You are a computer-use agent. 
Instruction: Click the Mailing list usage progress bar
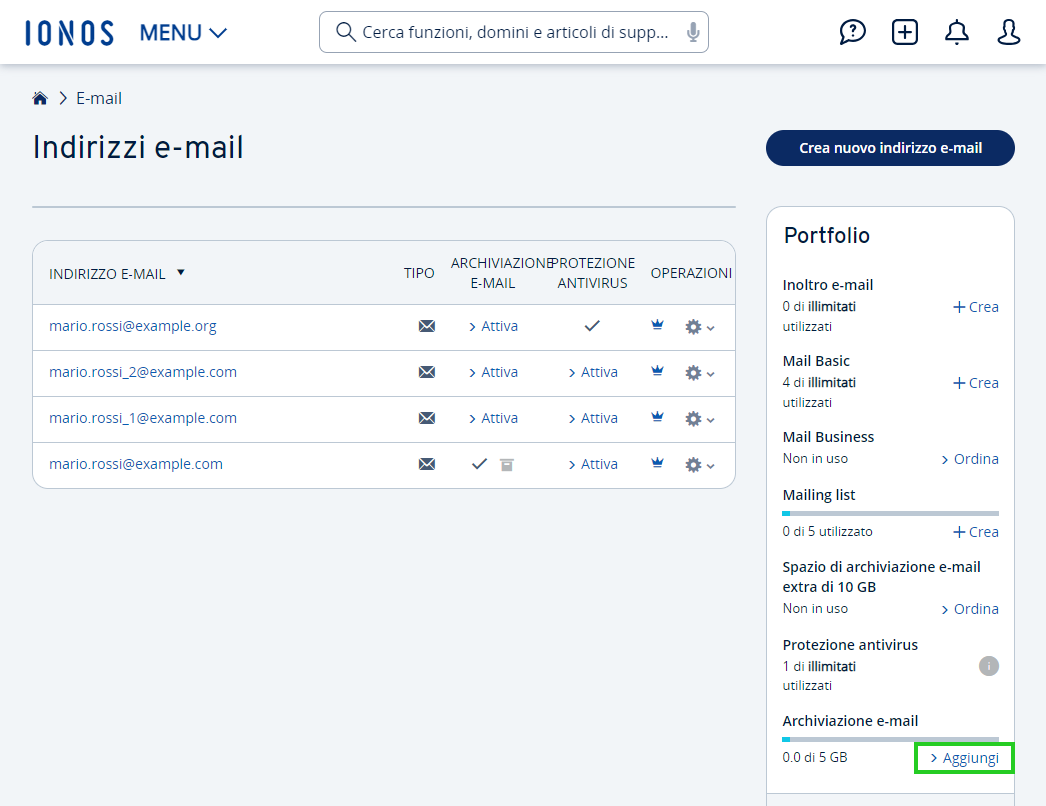pos(891,514)
